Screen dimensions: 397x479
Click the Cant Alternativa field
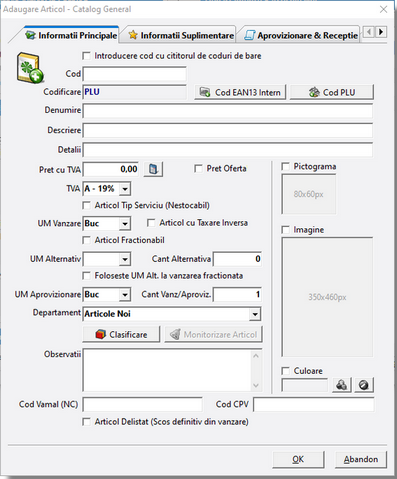point(237,259)
